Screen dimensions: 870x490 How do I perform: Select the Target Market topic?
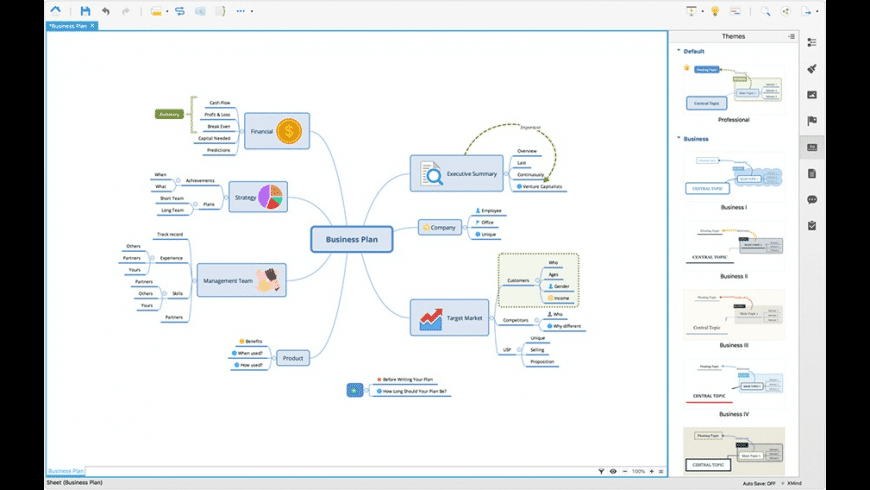(x=449, y=317)
